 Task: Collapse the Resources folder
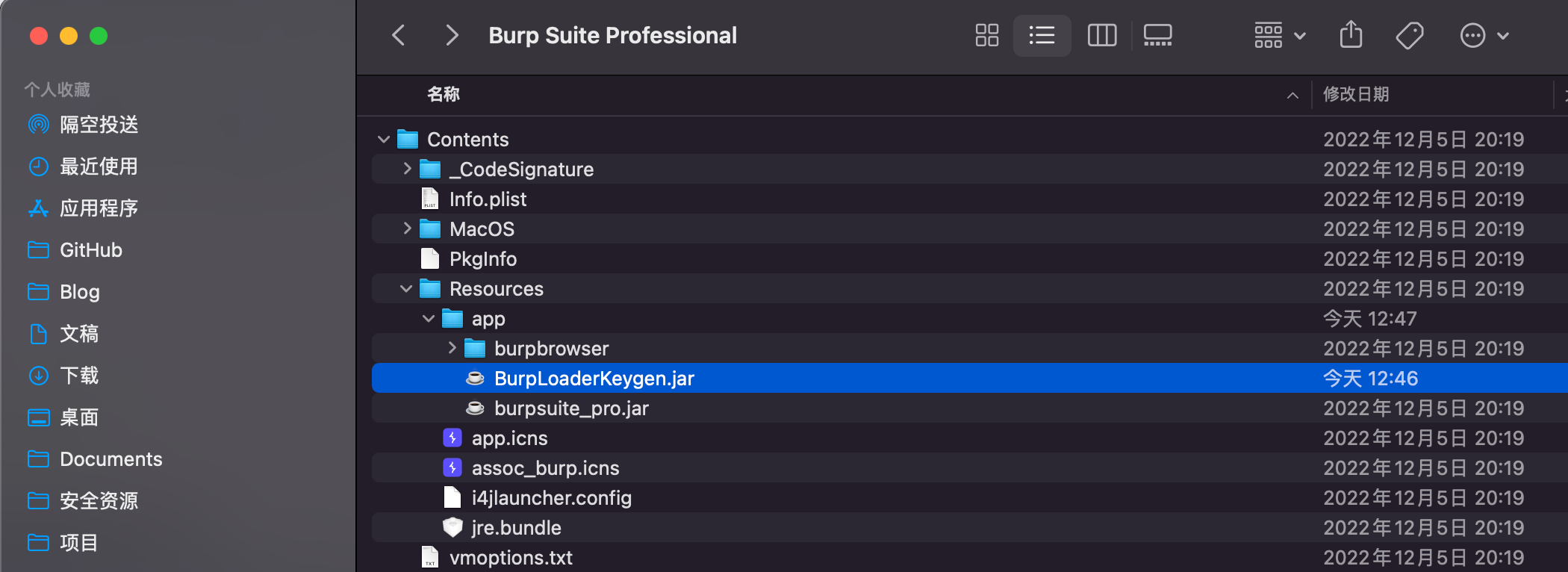(406, 289)
